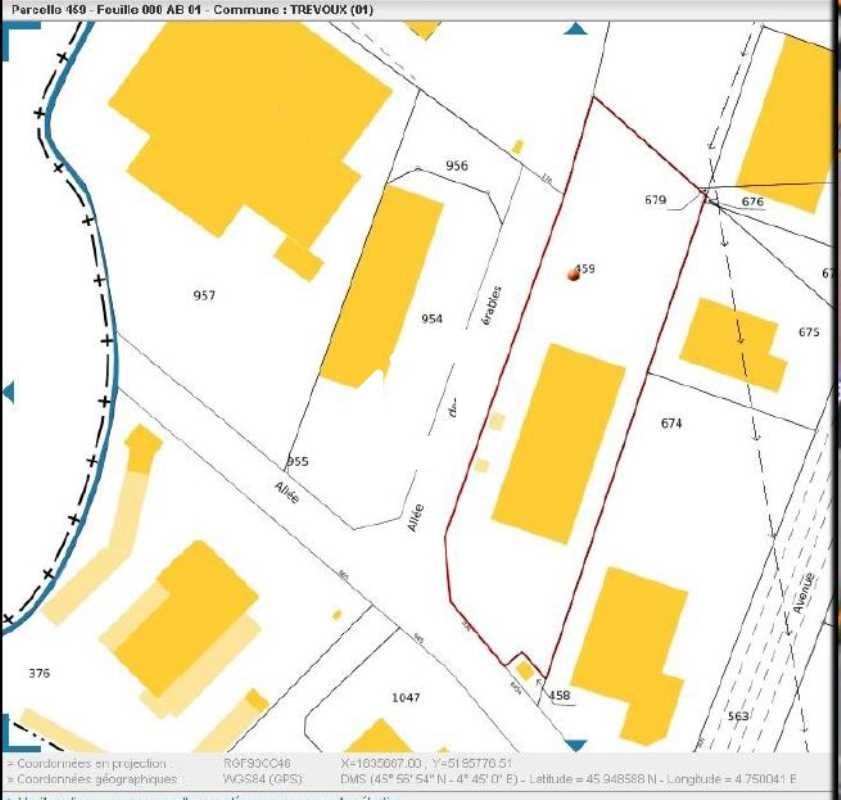Click the east pan arrow on the right edge
Viewport: 841px width, 800px height.
point(834,389)
